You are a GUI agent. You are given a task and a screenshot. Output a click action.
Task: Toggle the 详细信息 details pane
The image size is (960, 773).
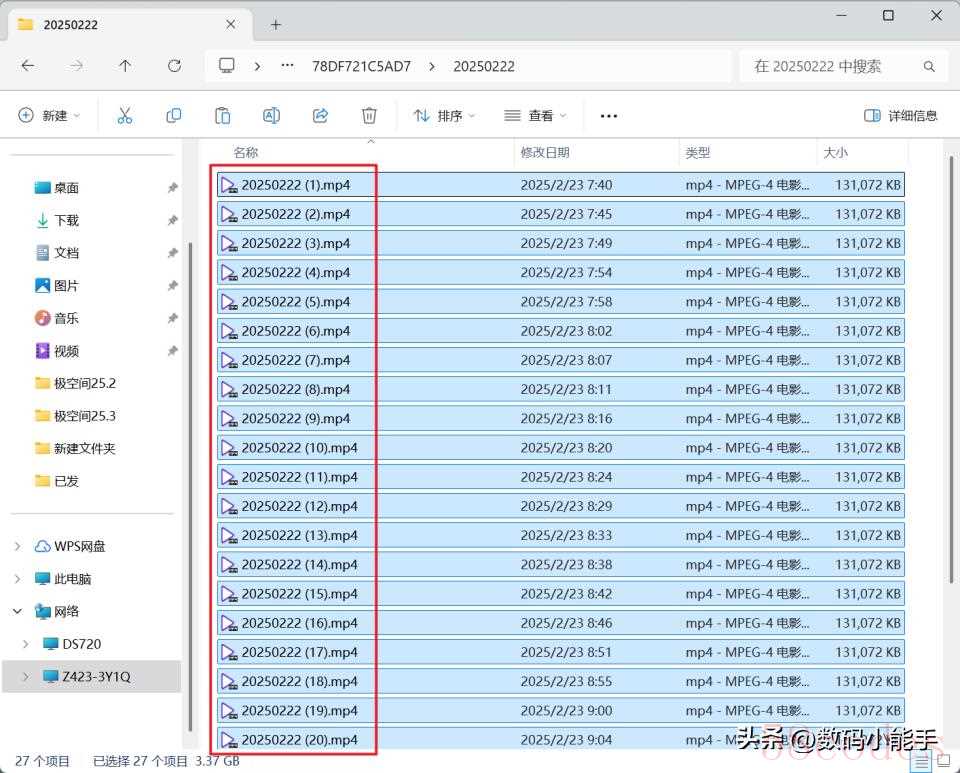[x=900, y=116]
